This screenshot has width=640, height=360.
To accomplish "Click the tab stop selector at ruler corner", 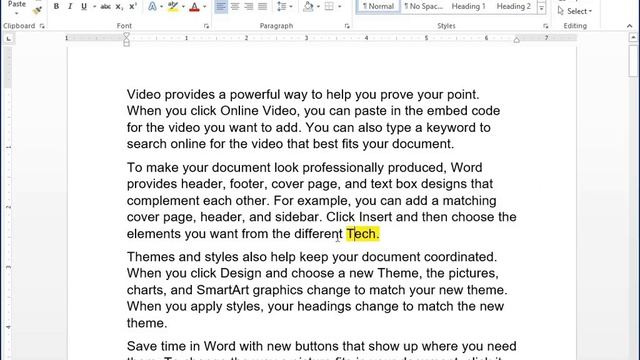I will [9, 39].
